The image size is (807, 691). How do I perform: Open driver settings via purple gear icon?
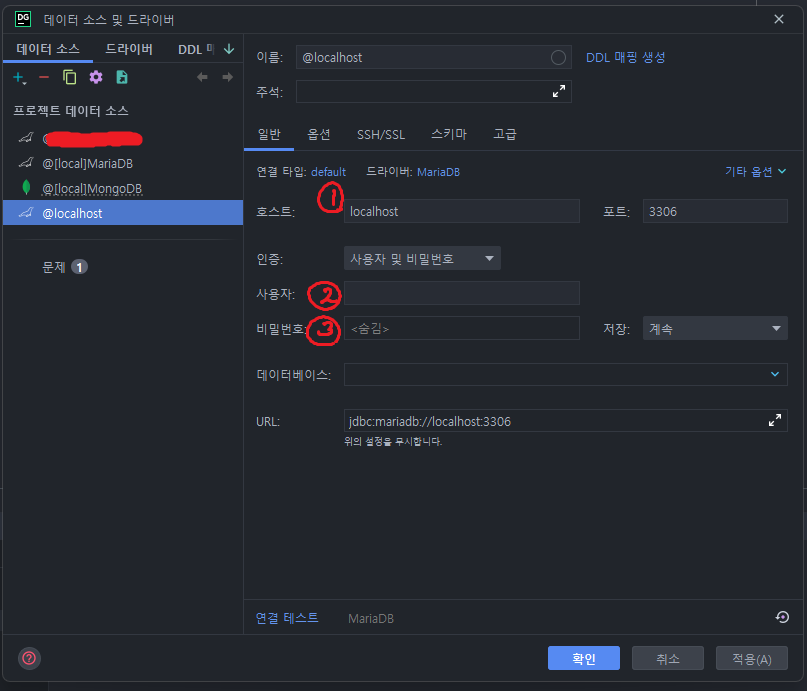tap(96, 77)
